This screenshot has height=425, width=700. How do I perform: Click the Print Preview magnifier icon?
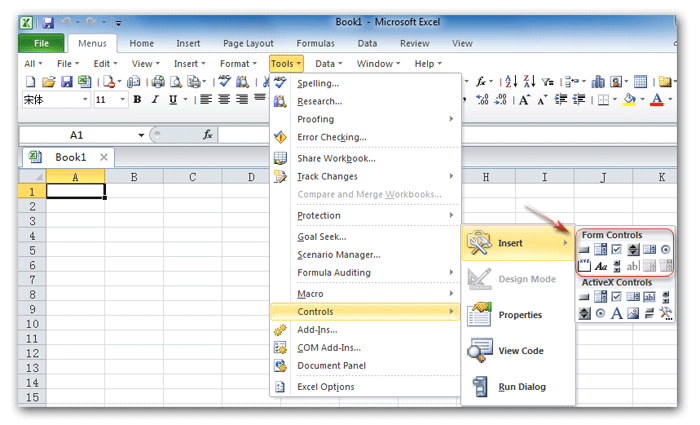point(176,82)
